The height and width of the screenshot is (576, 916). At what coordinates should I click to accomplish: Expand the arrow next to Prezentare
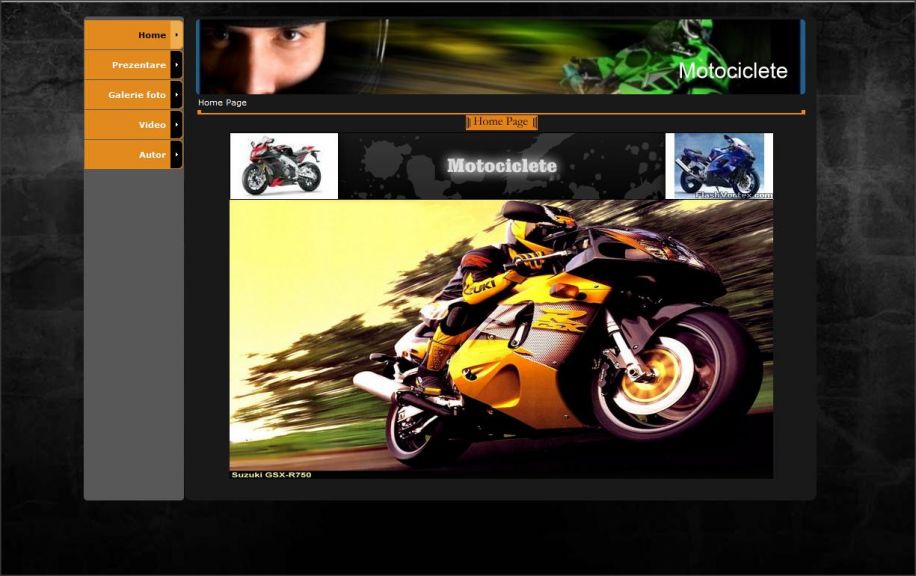[x=177, y=65]
